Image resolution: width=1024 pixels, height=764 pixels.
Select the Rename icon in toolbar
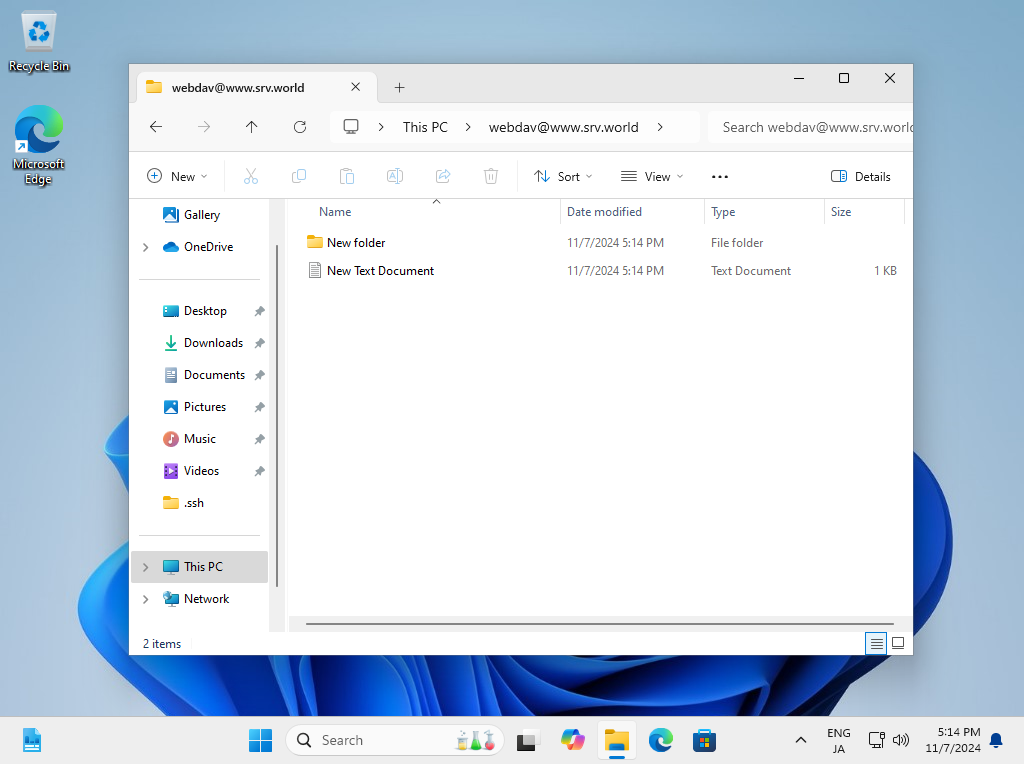395,176
